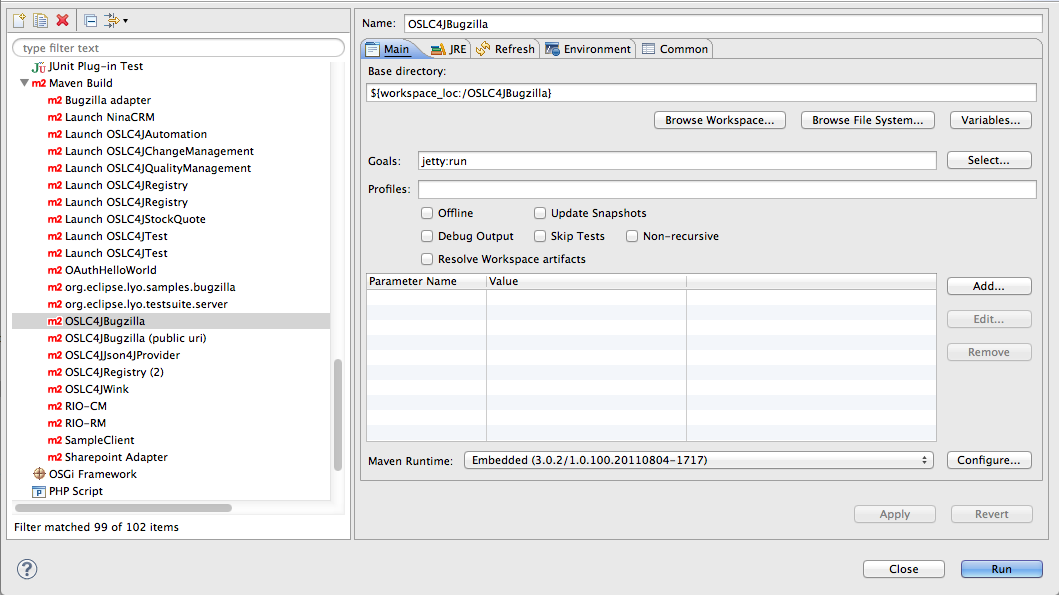Enable the Offline checkbox

pyautogui.click(x=427, y=213)
